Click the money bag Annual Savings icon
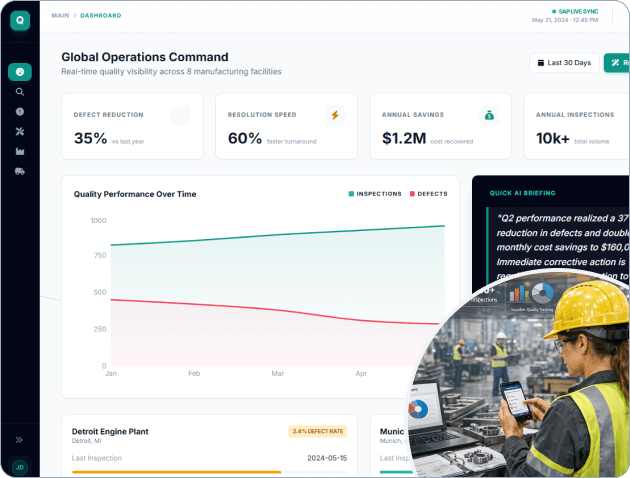The image size is (630, 478). 488,115
